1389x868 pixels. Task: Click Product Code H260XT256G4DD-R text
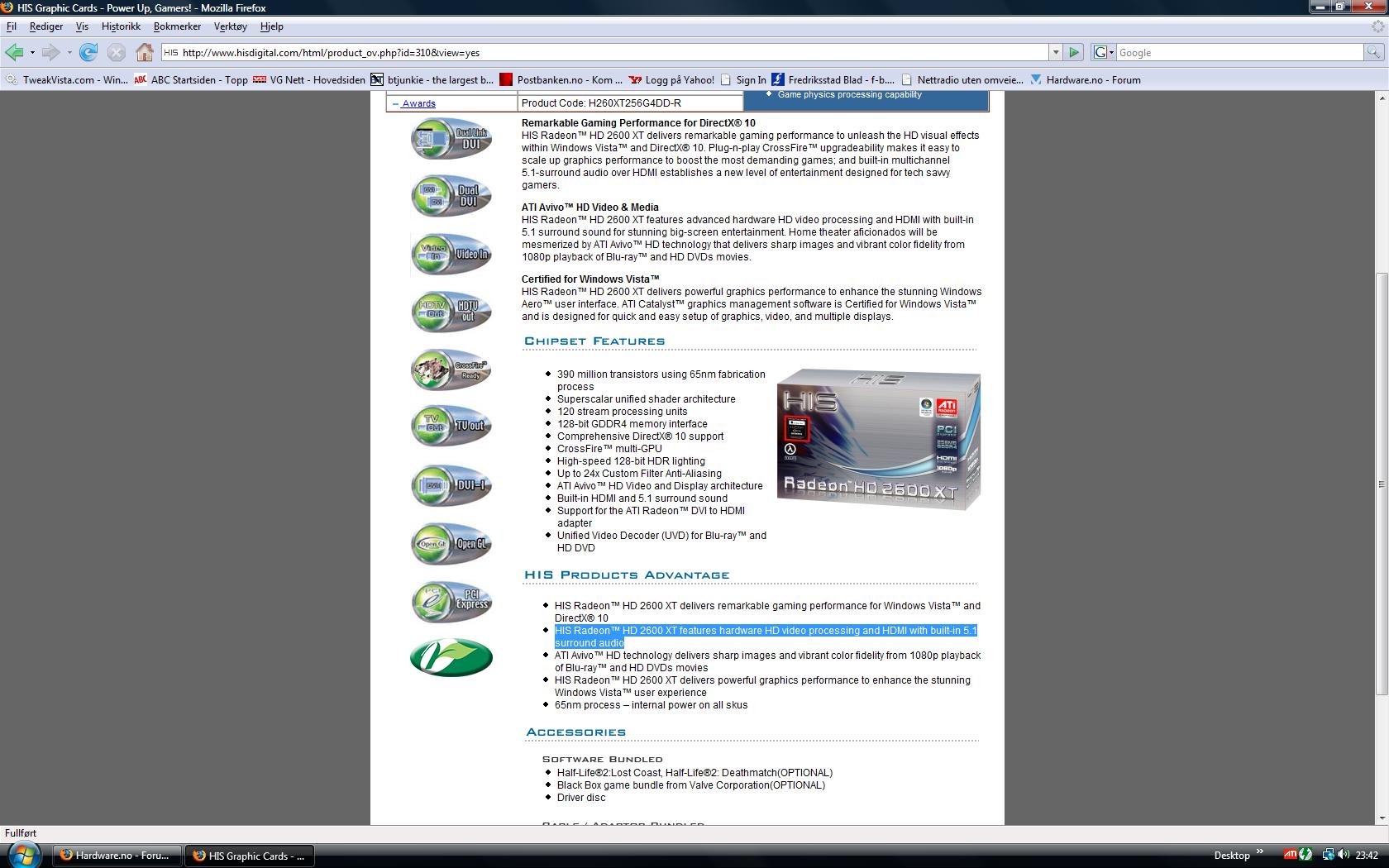[601, 103]
